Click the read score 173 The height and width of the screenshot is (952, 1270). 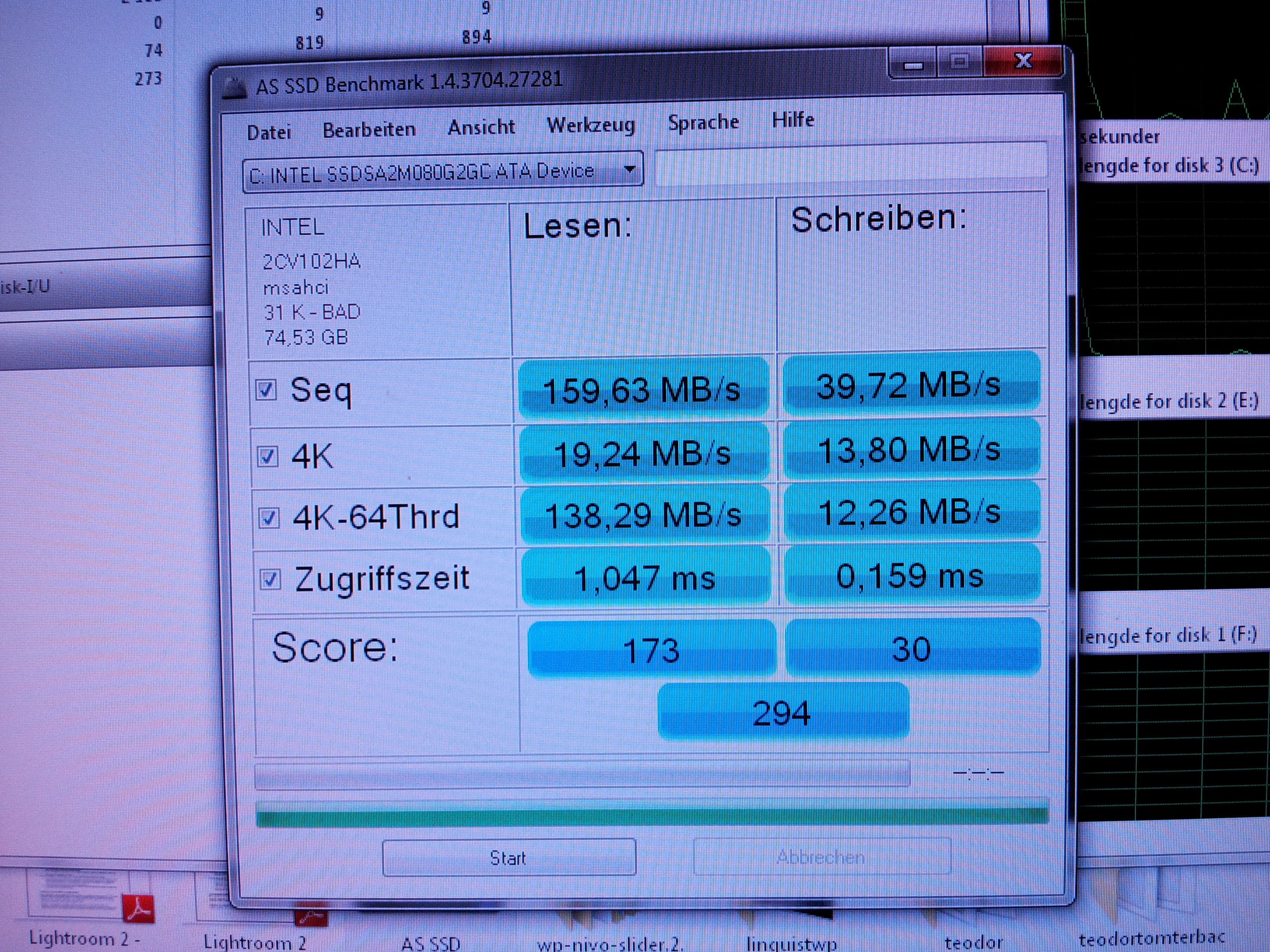[652, 649]
